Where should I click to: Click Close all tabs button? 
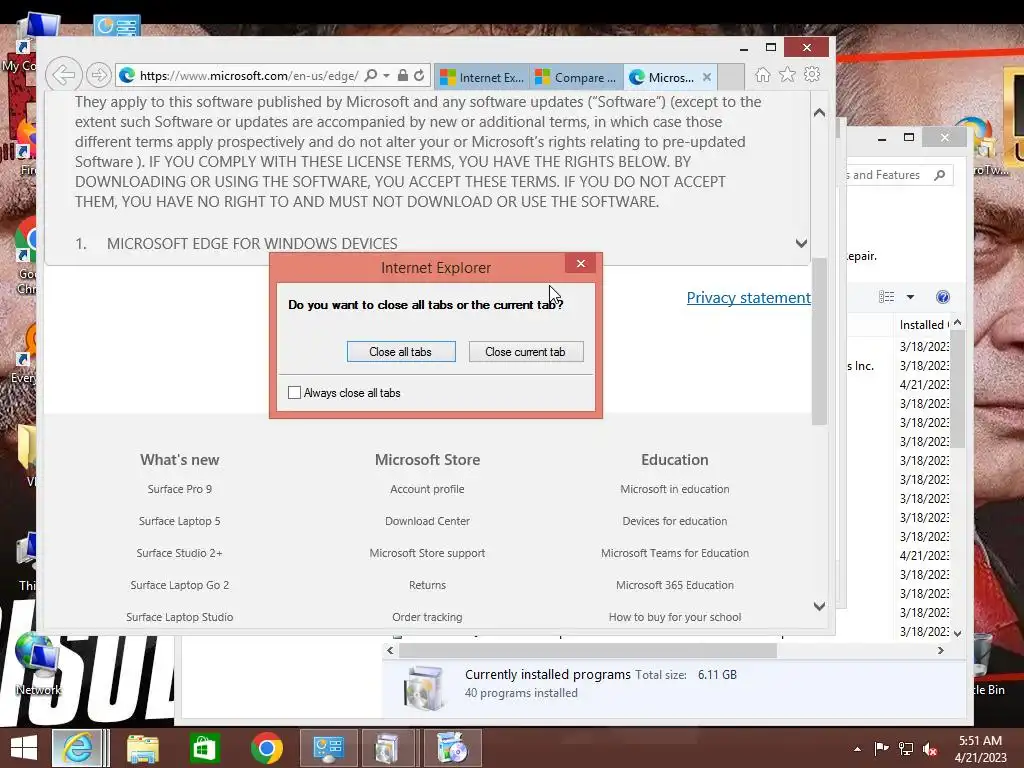coord(401,351)
